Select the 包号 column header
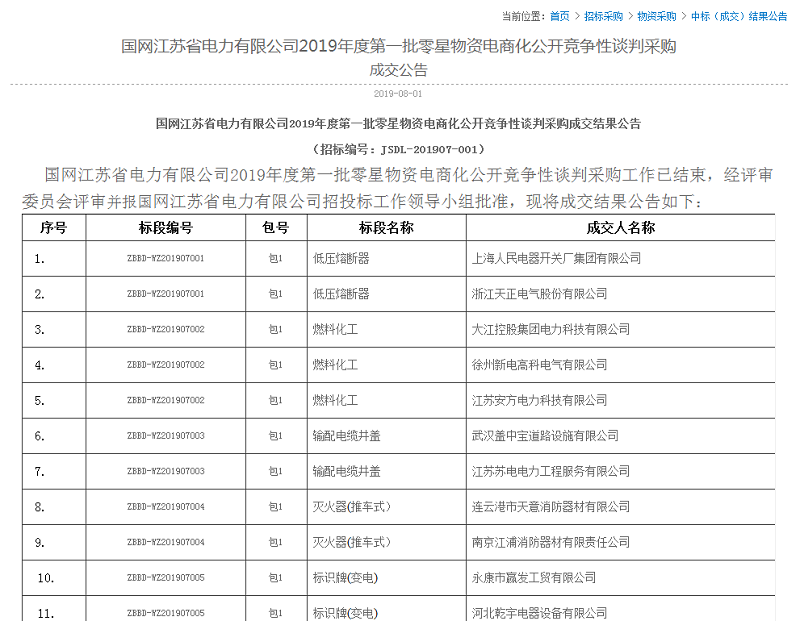The image size is (800, 621). tap(276, 228)
